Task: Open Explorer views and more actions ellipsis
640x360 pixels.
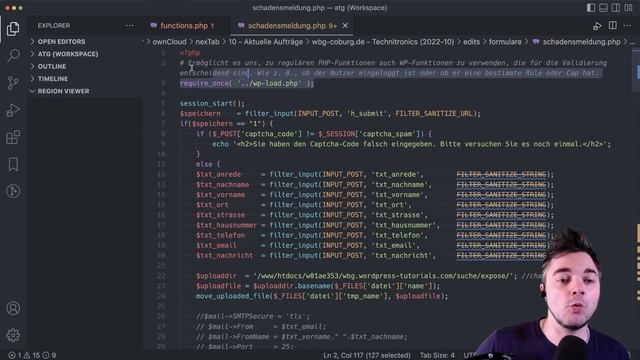Action: pyautogui.click(x=129, y=25)
